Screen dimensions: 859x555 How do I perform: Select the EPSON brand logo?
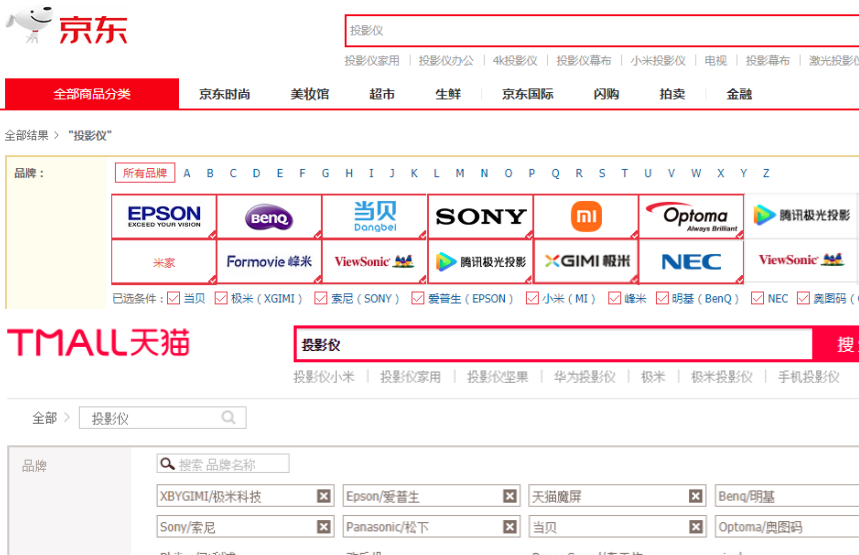(164, 216)
